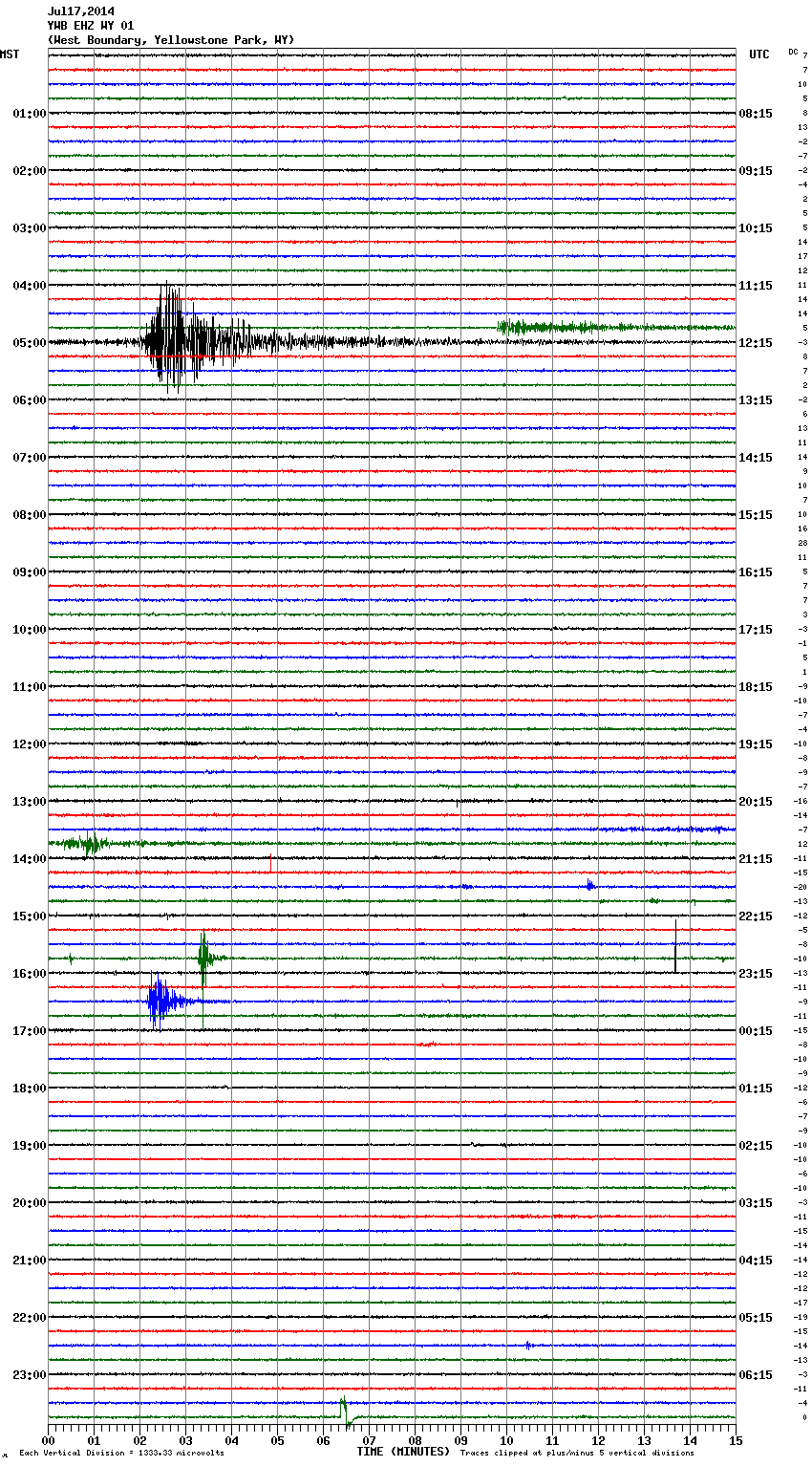Select the 06:00 MST time label
The height and width of the screenshot is (1466, 812).
click(x=29, y=400)
